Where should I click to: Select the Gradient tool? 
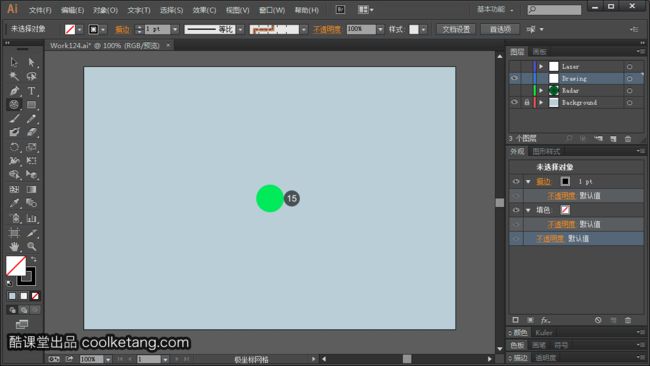31,189
